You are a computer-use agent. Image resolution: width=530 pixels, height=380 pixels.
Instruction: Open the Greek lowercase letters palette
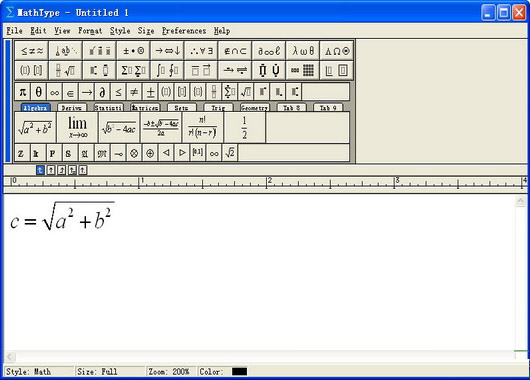pyautogui.click(x=303, y=51)
